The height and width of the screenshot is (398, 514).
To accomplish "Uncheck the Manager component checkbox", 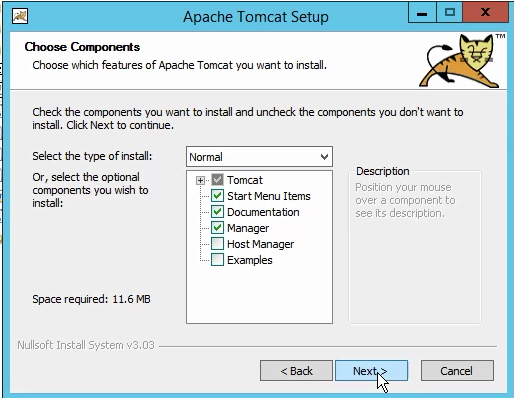I will click(x=217, y=228).
